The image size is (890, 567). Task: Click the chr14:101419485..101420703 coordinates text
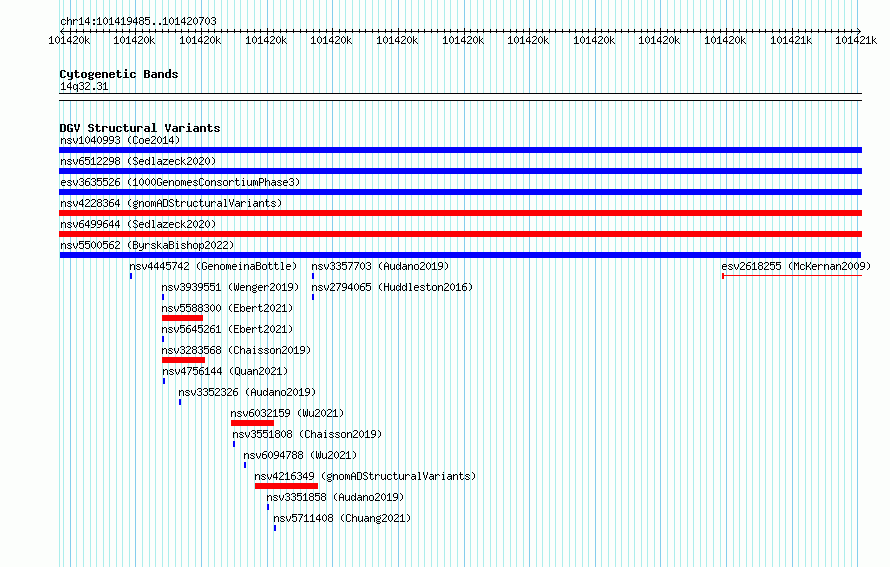click(138, 22)
